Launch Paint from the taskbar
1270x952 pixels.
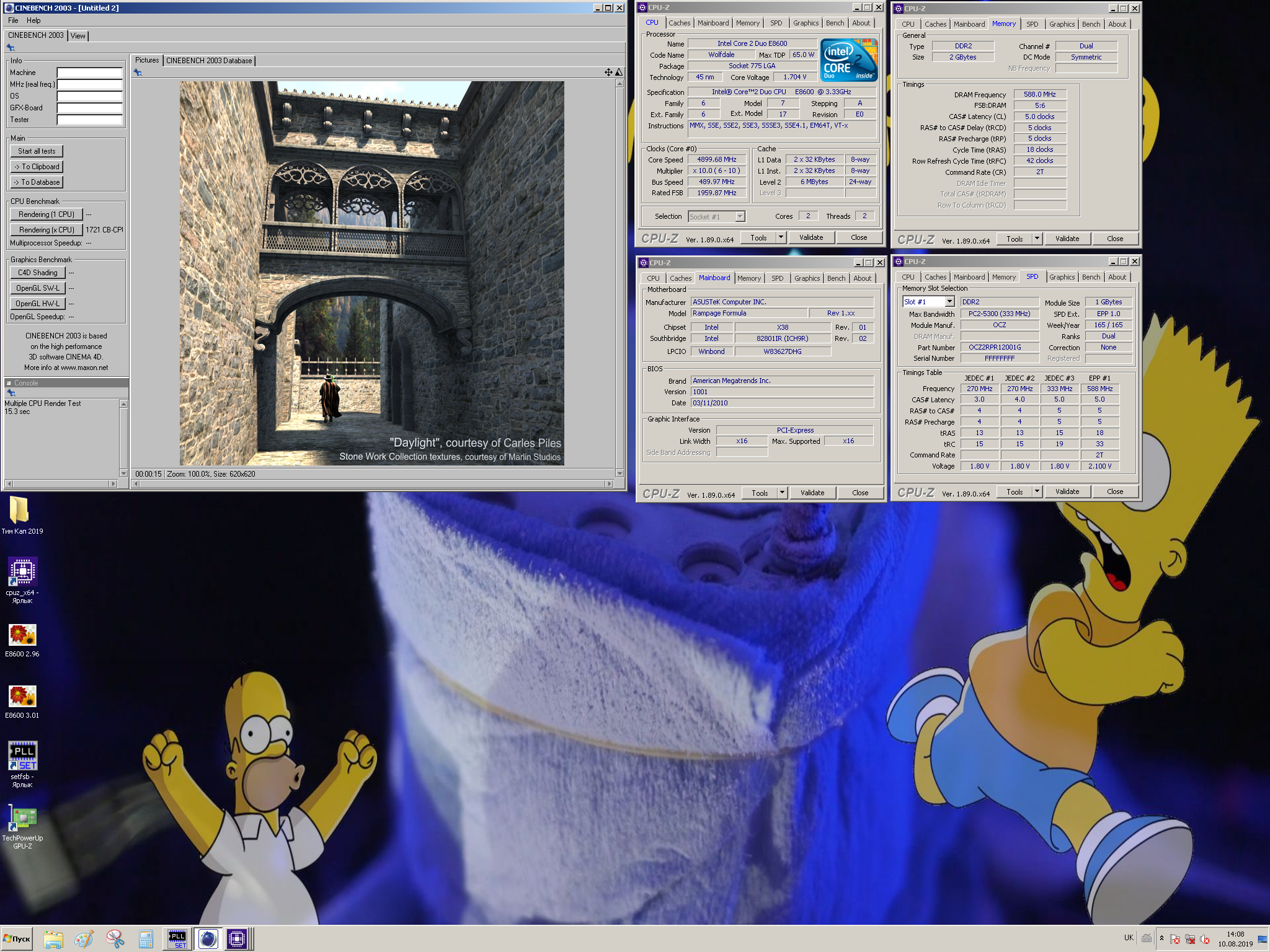pyautogui.click(x=84, y=939)
